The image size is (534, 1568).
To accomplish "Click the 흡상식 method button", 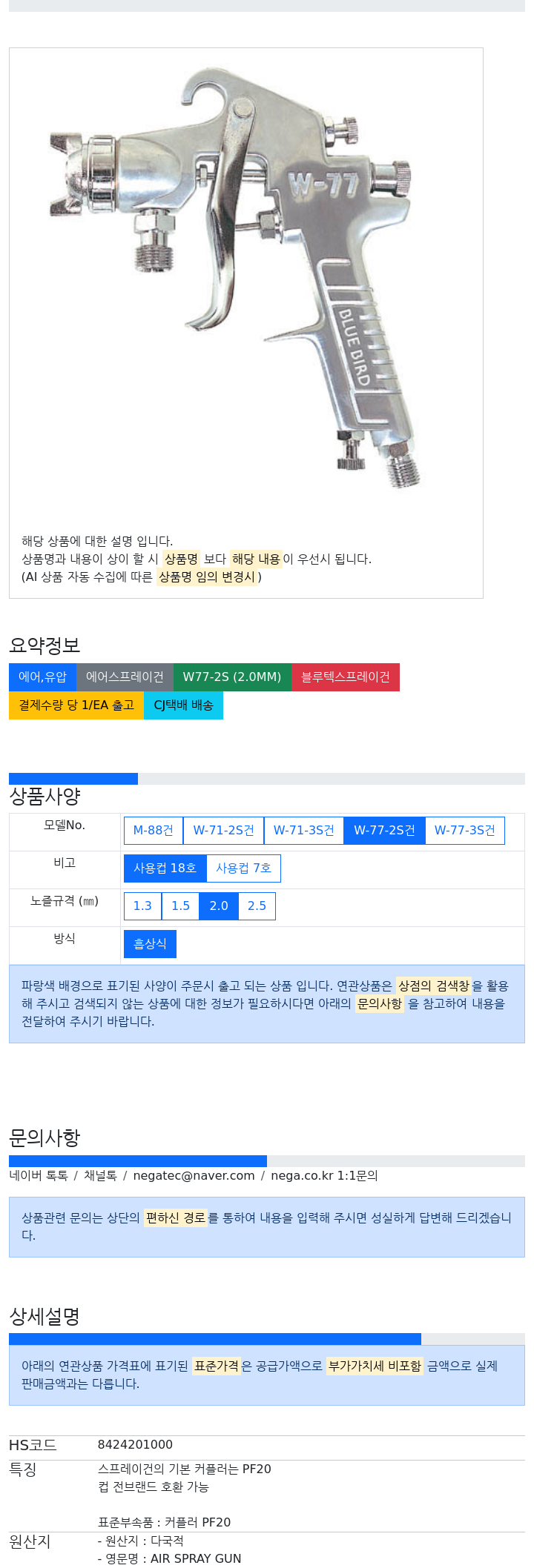I will pyautogui.click(x=150, y=943).
